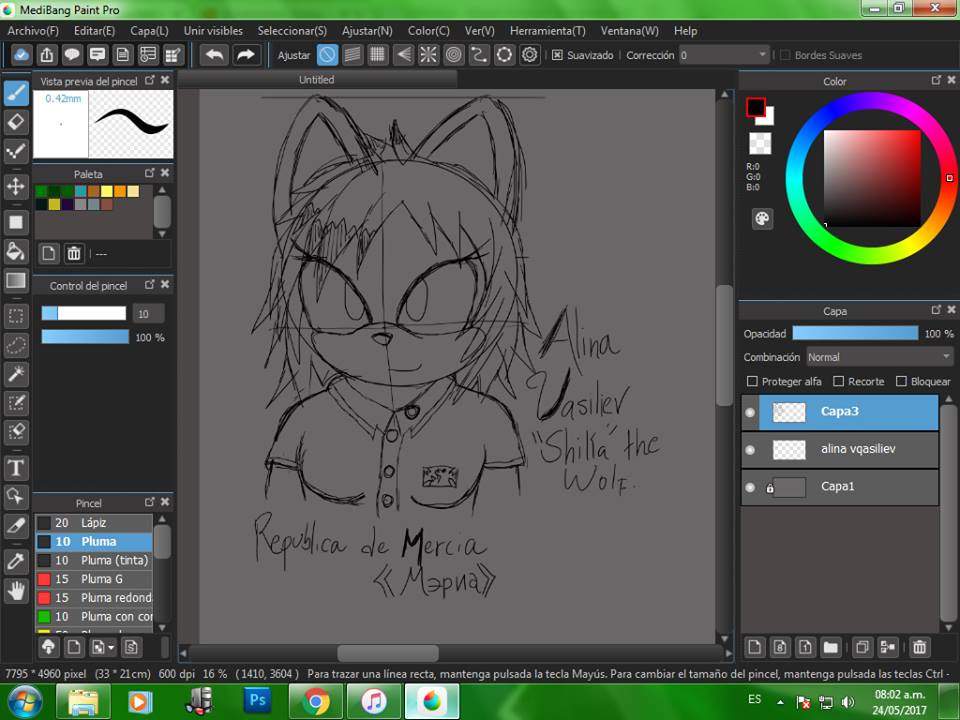Open the Seleccionar menu
Viewport: 960px width, 720px height.
292,31
